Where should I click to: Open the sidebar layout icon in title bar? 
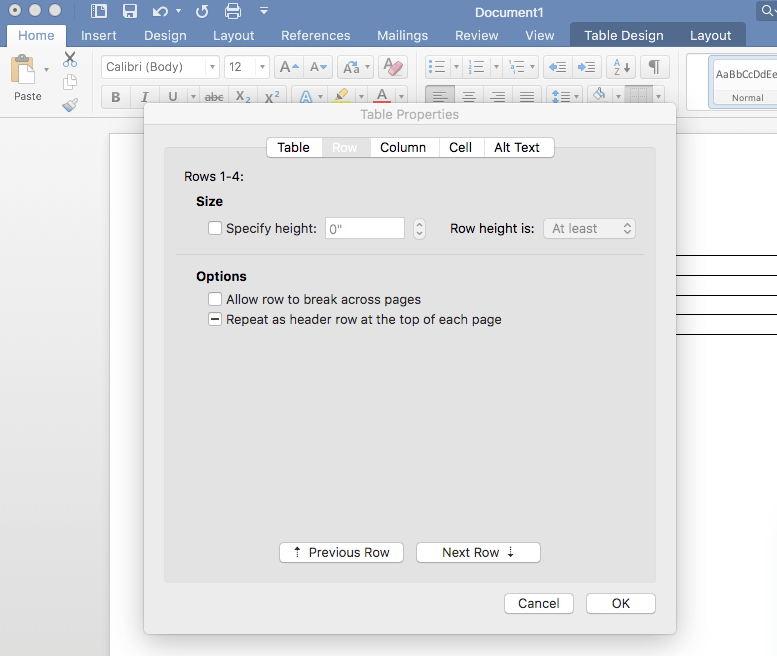(x=99, y=11)
